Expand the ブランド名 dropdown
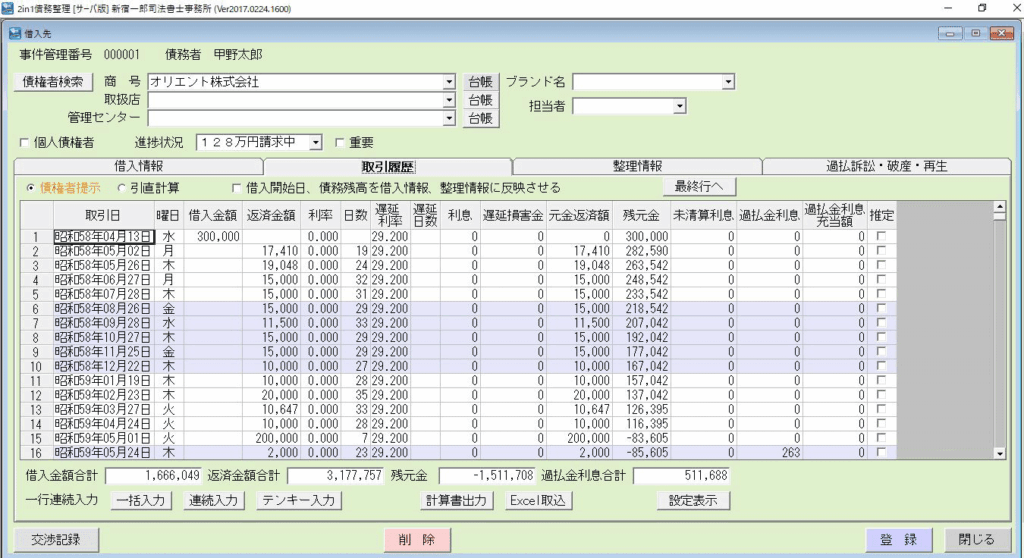The height and width of the screenshot is (558, 1024). (x=728, y=82)
